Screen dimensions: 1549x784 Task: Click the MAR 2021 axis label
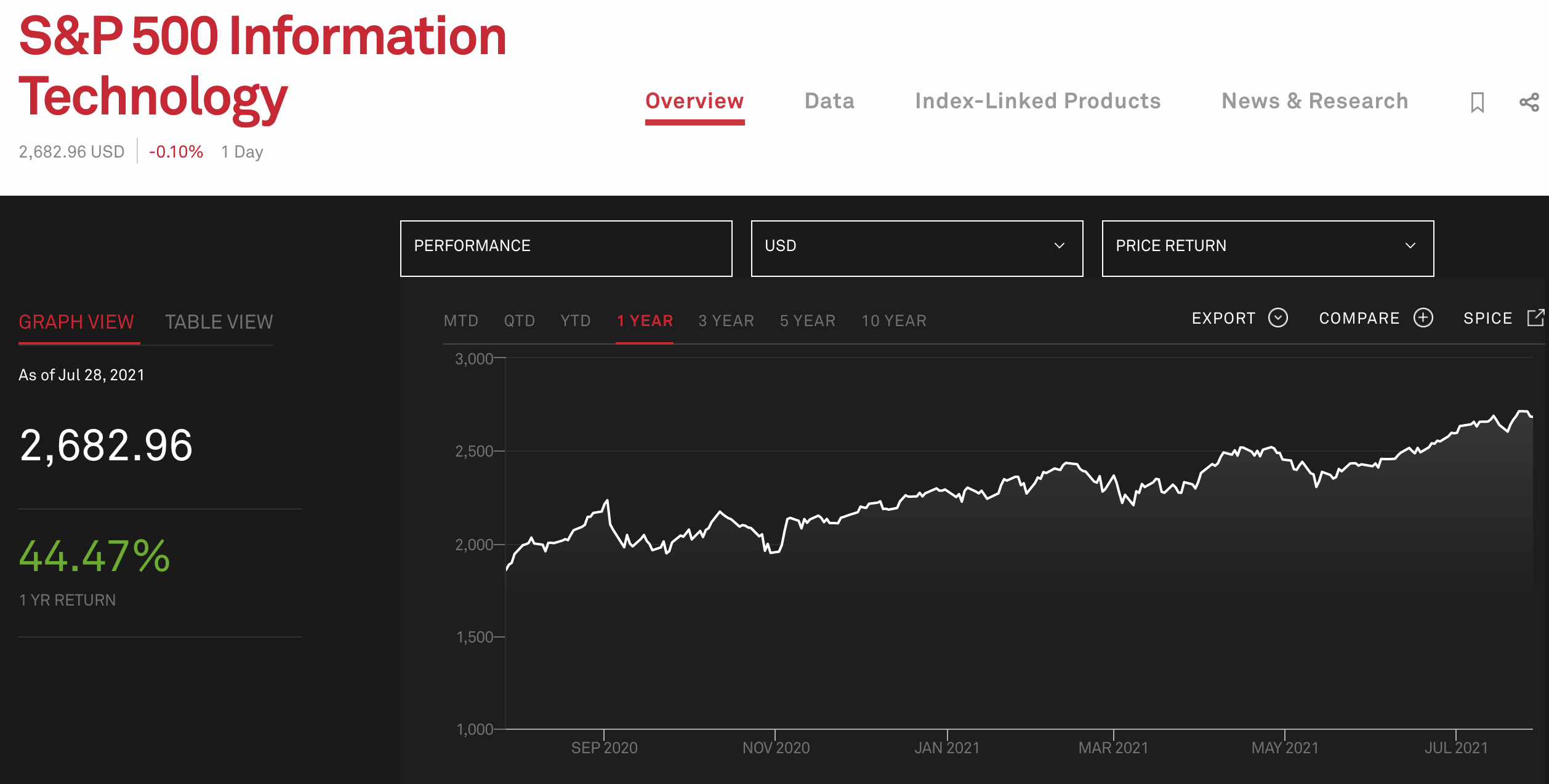[x=1113, y=748]
